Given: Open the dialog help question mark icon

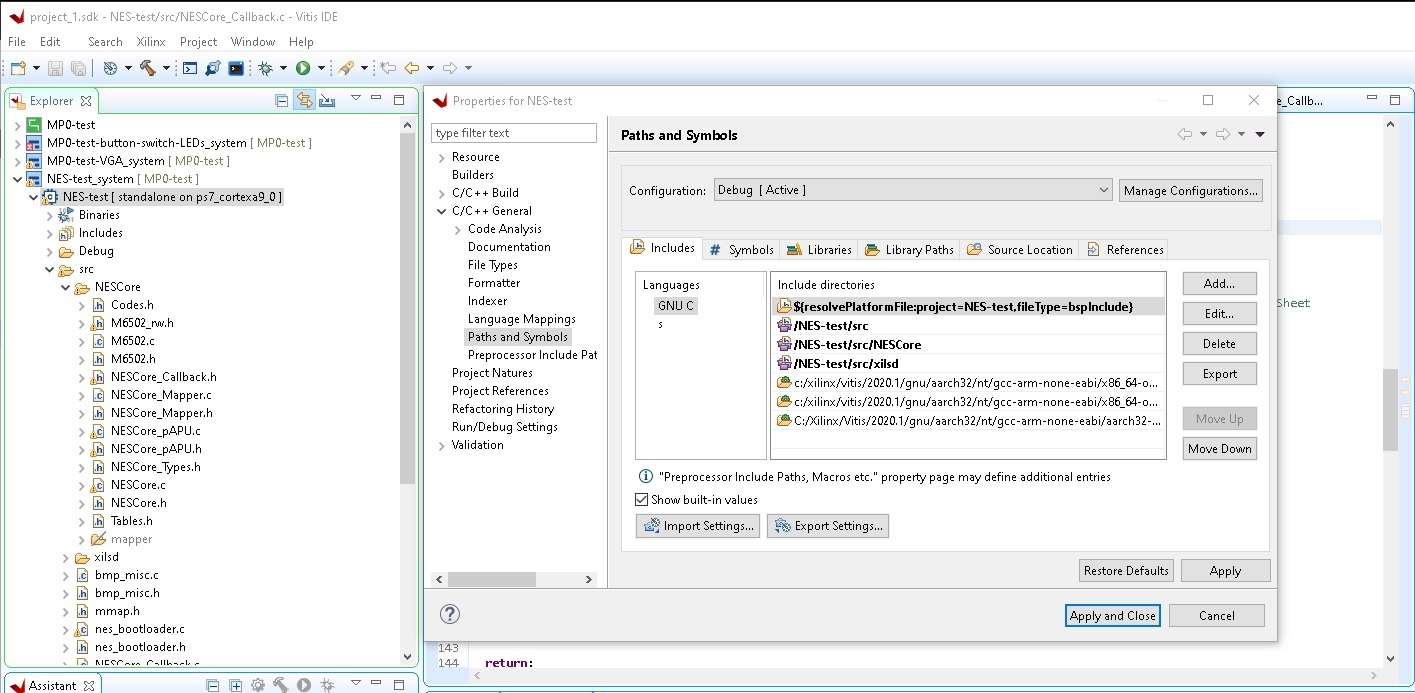Looking at the screenshot, I should click(x=450, y=614).
